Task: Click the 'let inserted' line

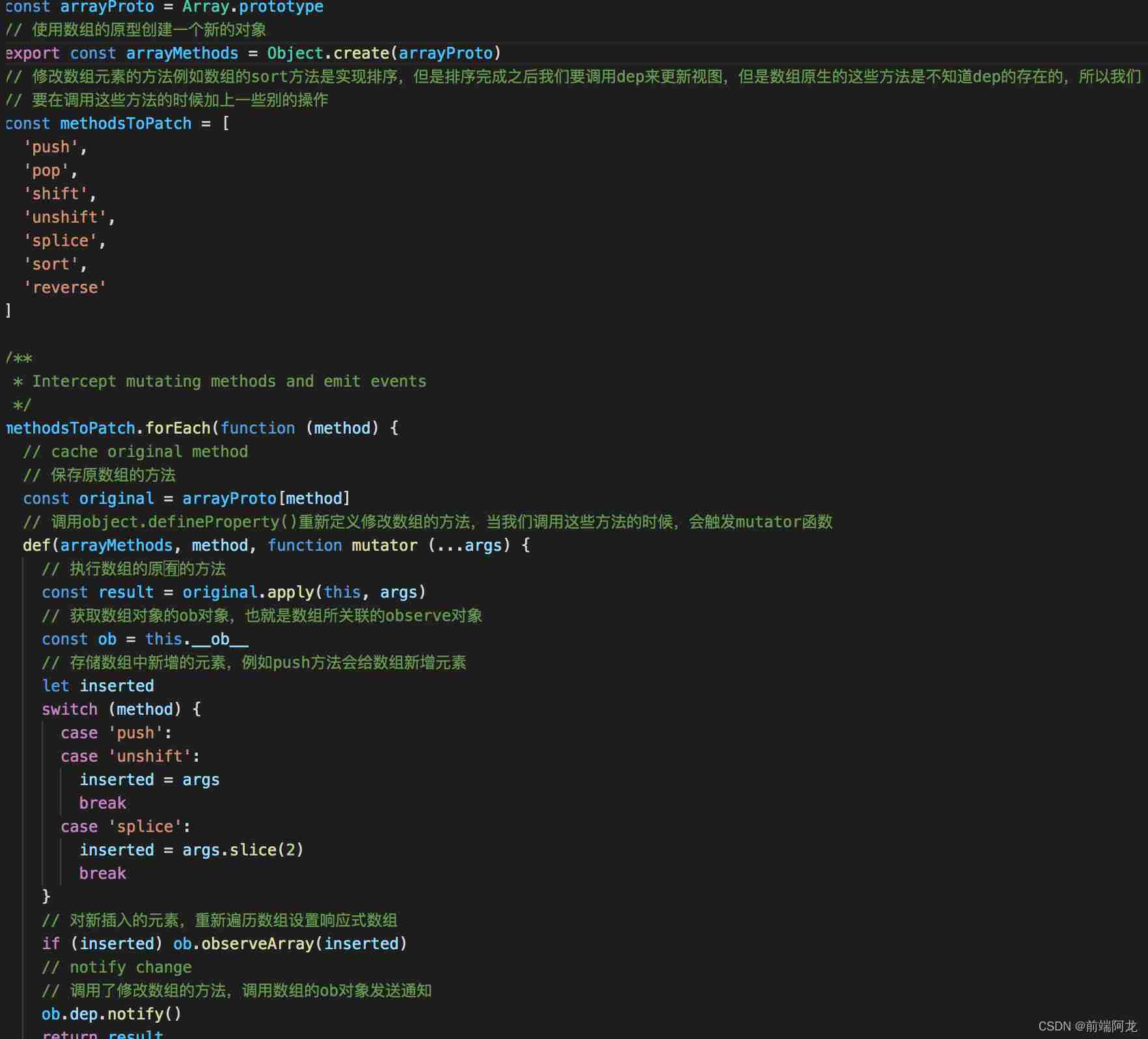Action: coord(98,686)
